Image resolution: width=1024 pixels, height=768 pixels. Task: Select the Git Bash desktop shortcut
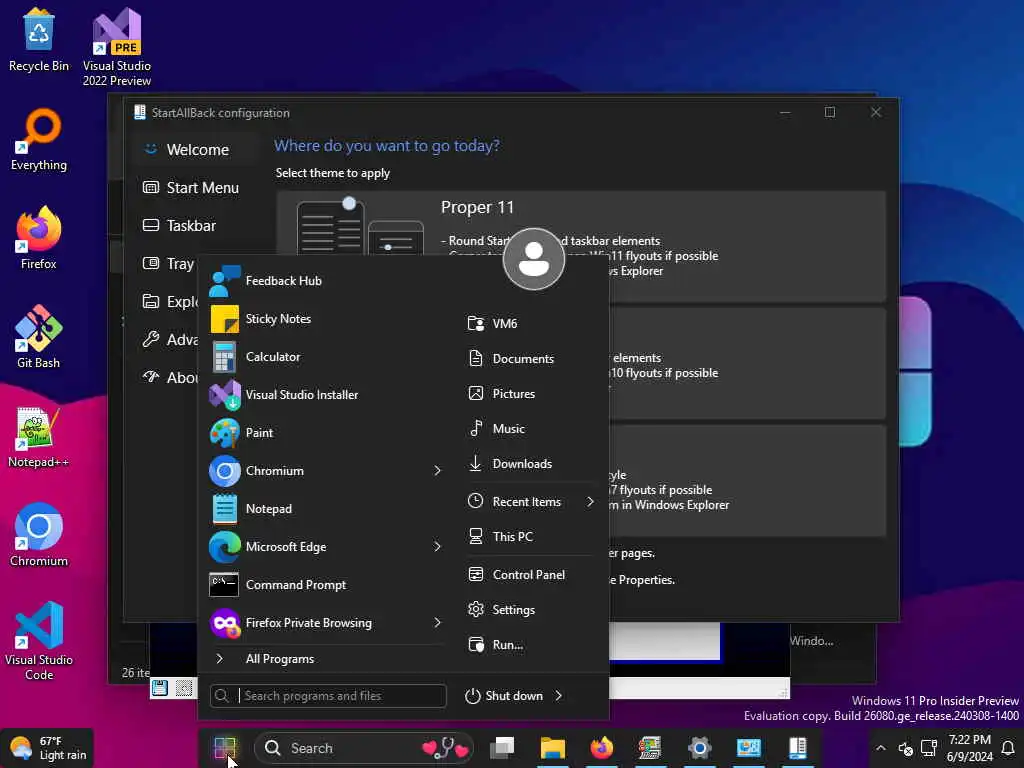click(x=39, y=337)
